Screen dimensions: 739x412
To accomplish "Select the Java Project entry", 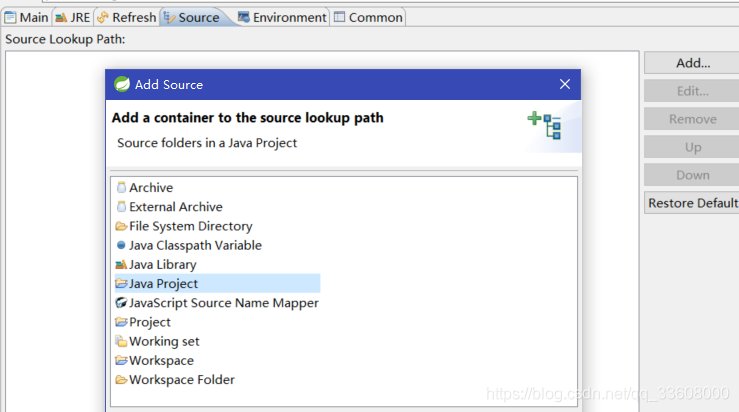I will tap(217, 283).
